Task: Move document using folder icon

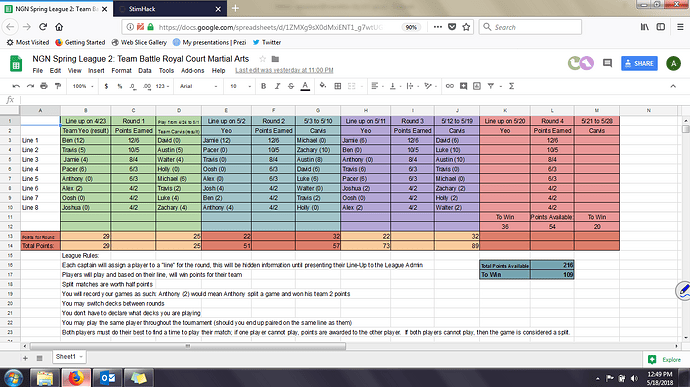Action: coord(275,59)
